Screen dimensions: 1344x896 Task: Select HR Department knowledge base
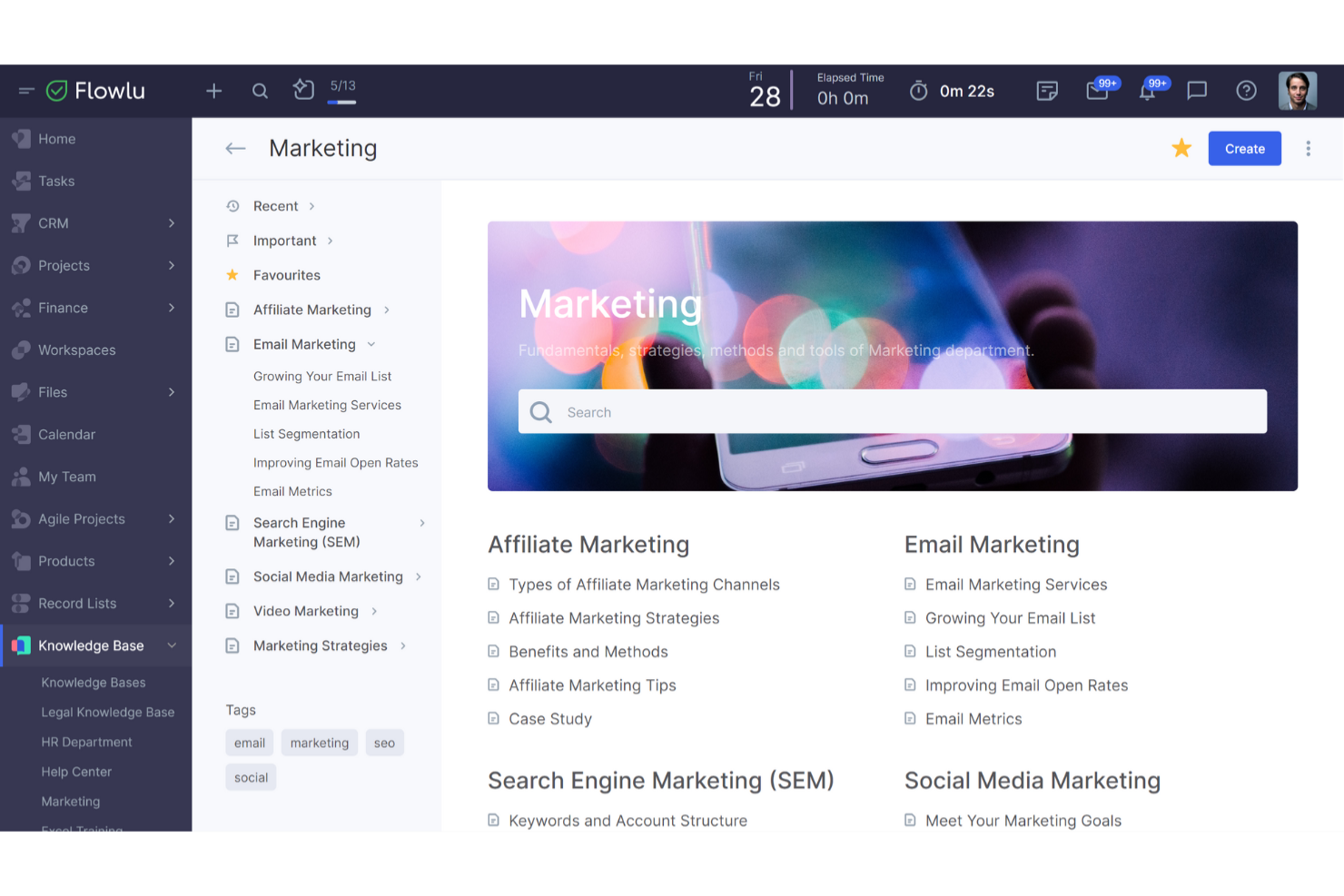(86, 743)
